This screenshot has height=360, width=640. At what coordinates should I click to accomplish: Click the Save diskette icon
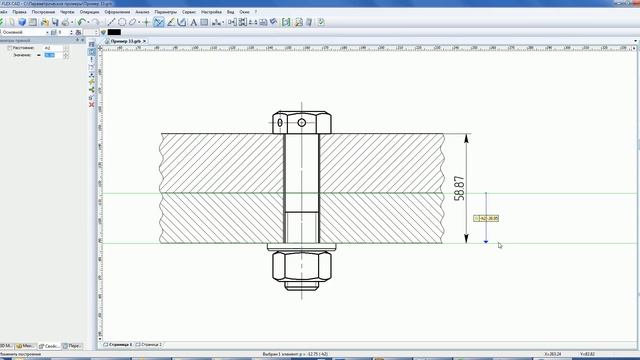coord(55,22)
